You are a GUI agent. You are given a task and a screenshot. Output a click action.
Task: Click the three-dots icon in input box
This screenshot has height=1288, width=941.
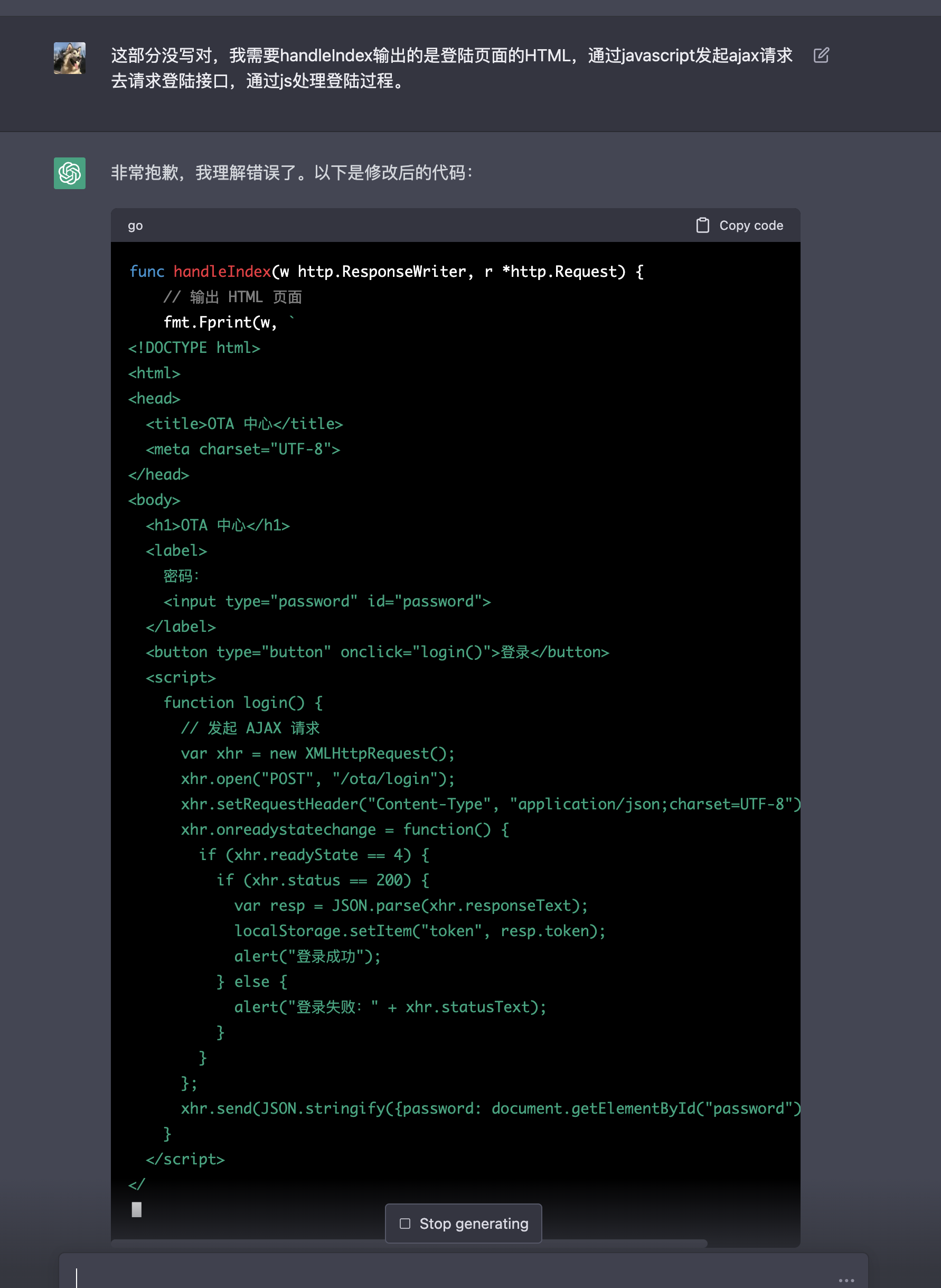click(x=846, y=1280)
